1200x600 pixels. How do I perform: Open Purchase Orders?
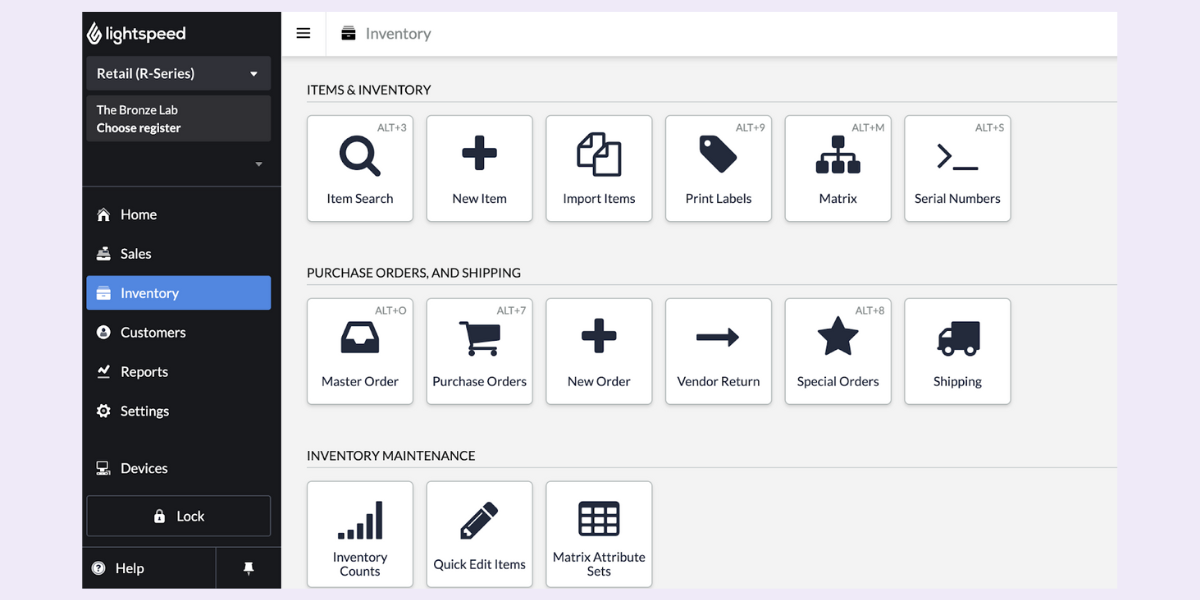pos(479,351)
